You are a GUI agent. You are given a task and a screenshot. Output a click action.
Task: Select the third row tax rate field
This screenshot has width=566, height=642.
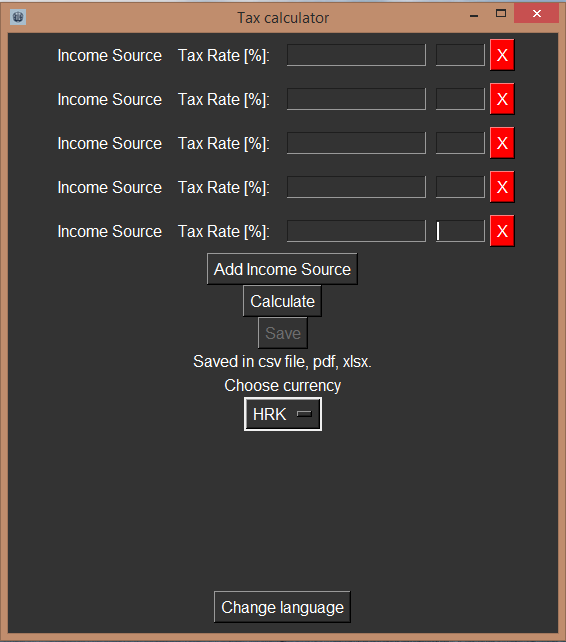pyautogui.click(x=460, y=143)
